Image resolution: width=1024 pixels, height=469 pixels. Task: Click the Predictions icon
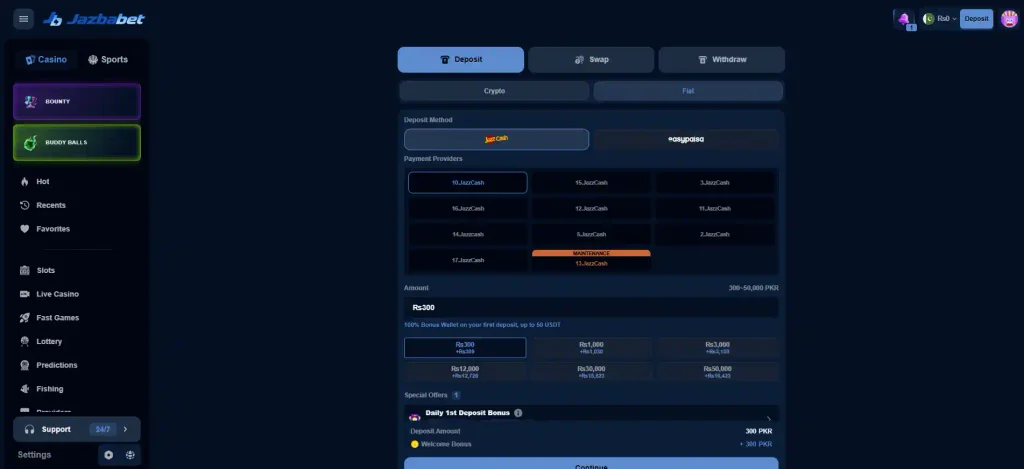[x=25, y=365]
